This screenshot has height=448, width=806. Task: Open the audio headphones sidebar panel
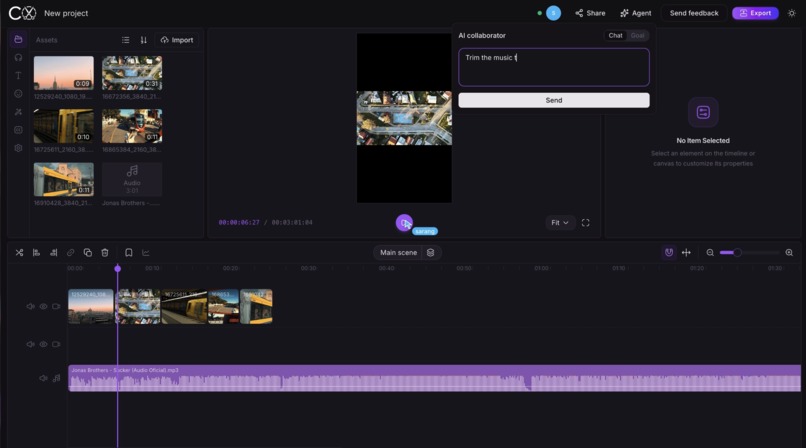pos(19,58)
